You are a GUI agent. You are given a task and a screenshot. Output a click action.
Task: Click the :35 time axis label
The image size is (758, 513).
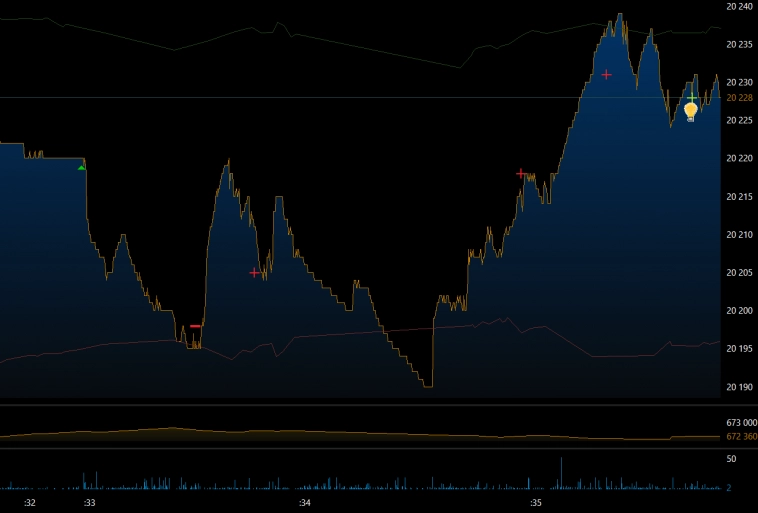536,503
